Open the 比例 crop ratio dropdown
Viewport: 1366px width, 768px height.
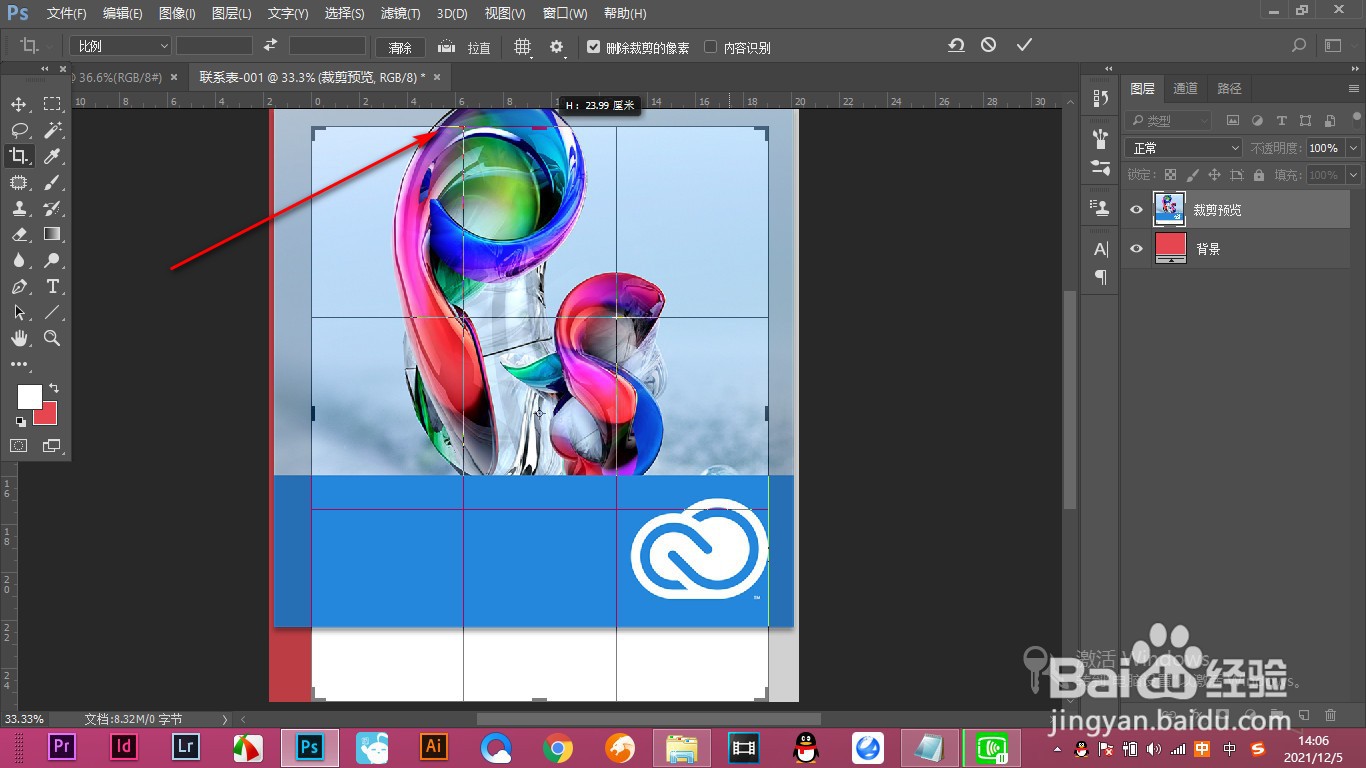[x=120, y=46]
